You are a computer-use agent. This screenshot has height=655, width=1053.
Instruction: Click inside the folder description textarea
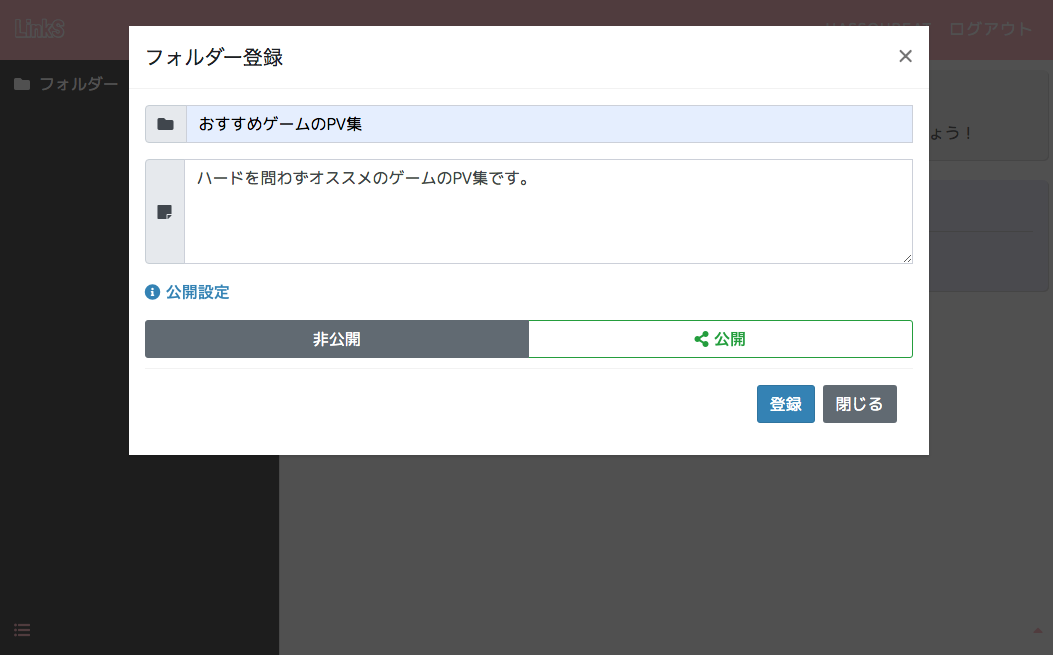548,211
